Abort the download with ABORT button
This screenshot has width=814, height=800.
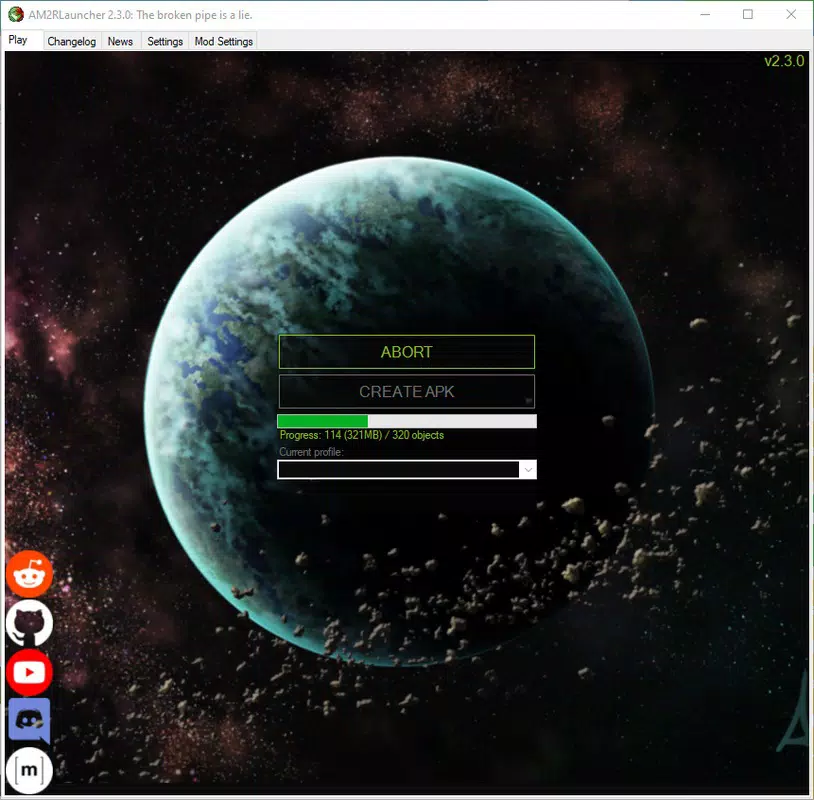point(406,352)
